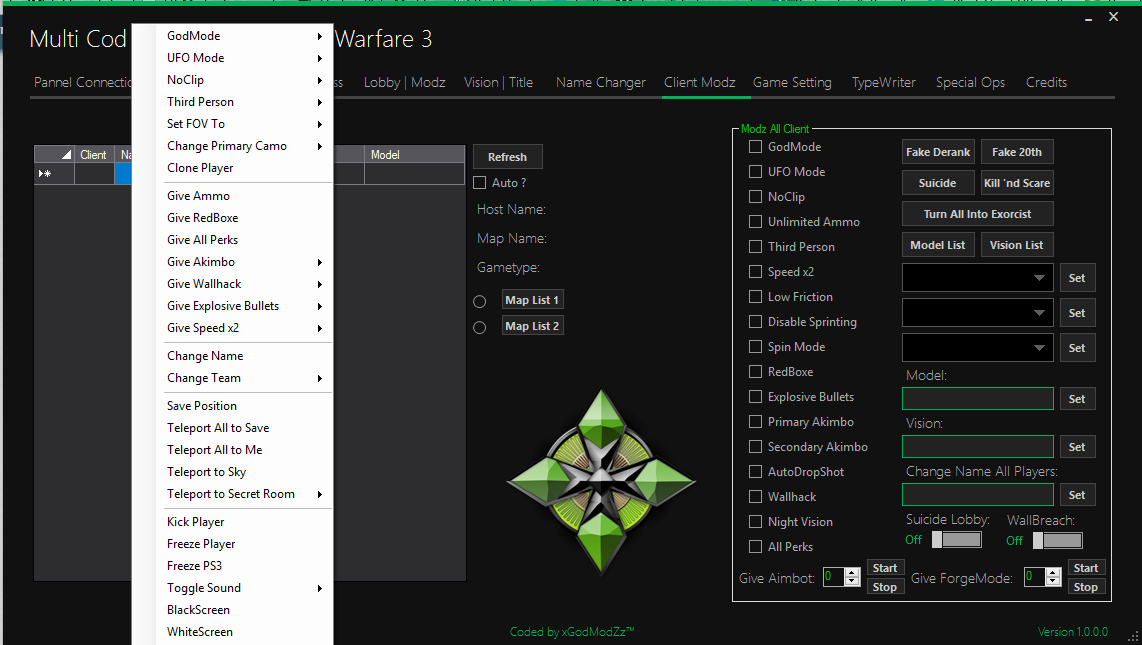Check the Speed x2 option
The height and width of the screenshot is (645, 1142).
[x=756, y=272]
